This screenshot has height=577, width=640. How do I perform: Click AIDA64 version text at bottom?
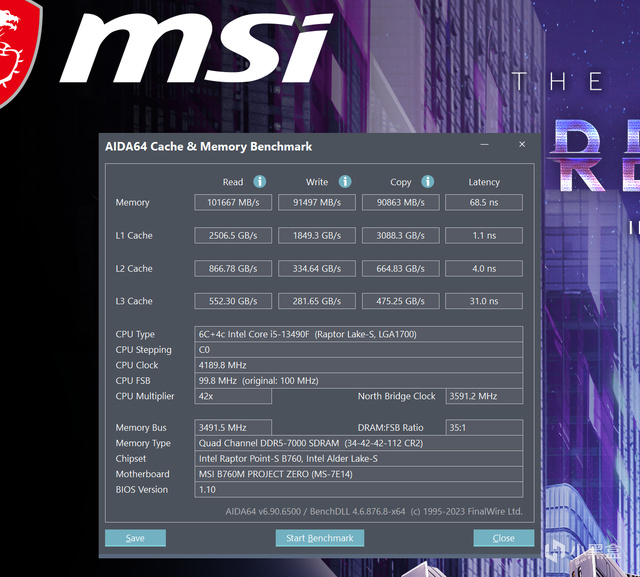[374, 511]
